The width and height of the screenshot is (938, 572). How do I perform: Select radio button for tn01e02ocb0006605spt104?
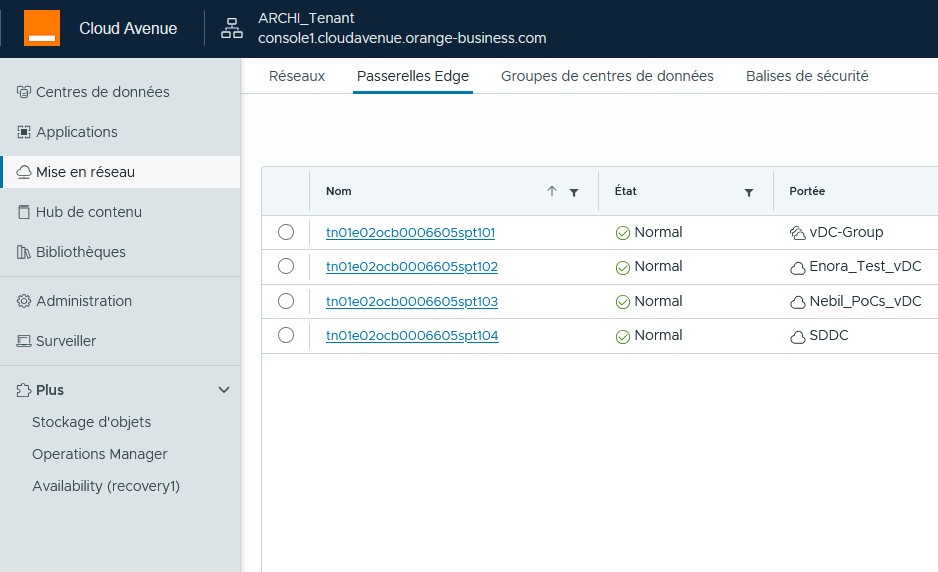(286, 335)
